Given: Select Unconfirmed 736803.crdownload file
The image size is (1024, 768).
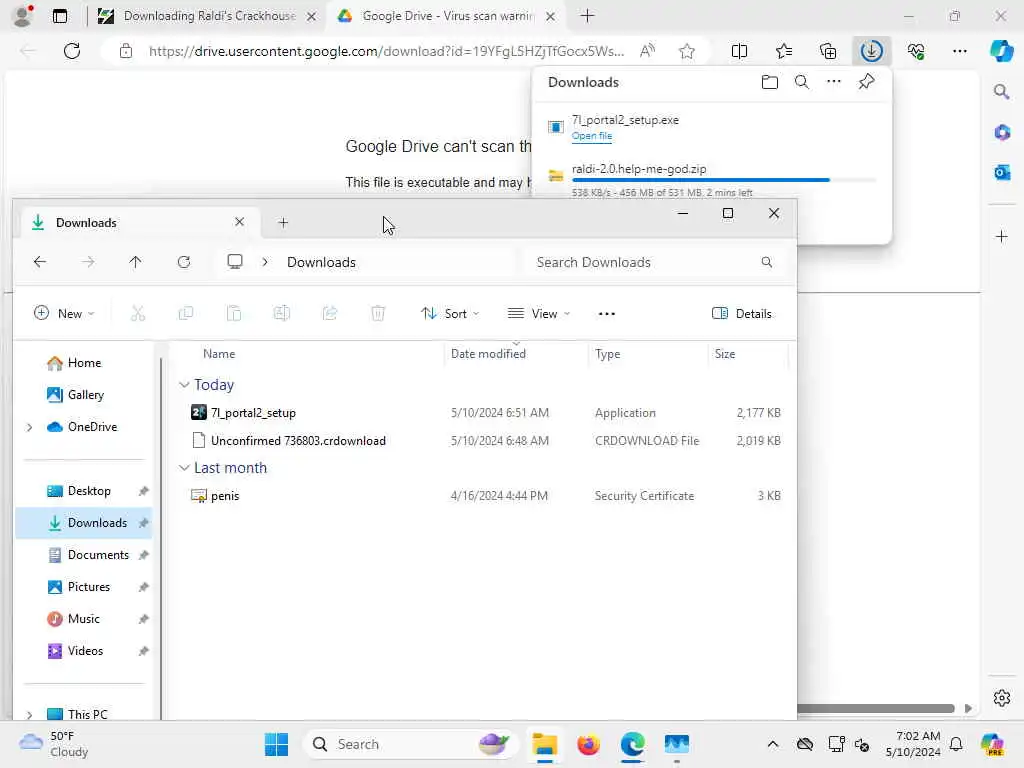Looking at the screenshot, I should [485, 441].
